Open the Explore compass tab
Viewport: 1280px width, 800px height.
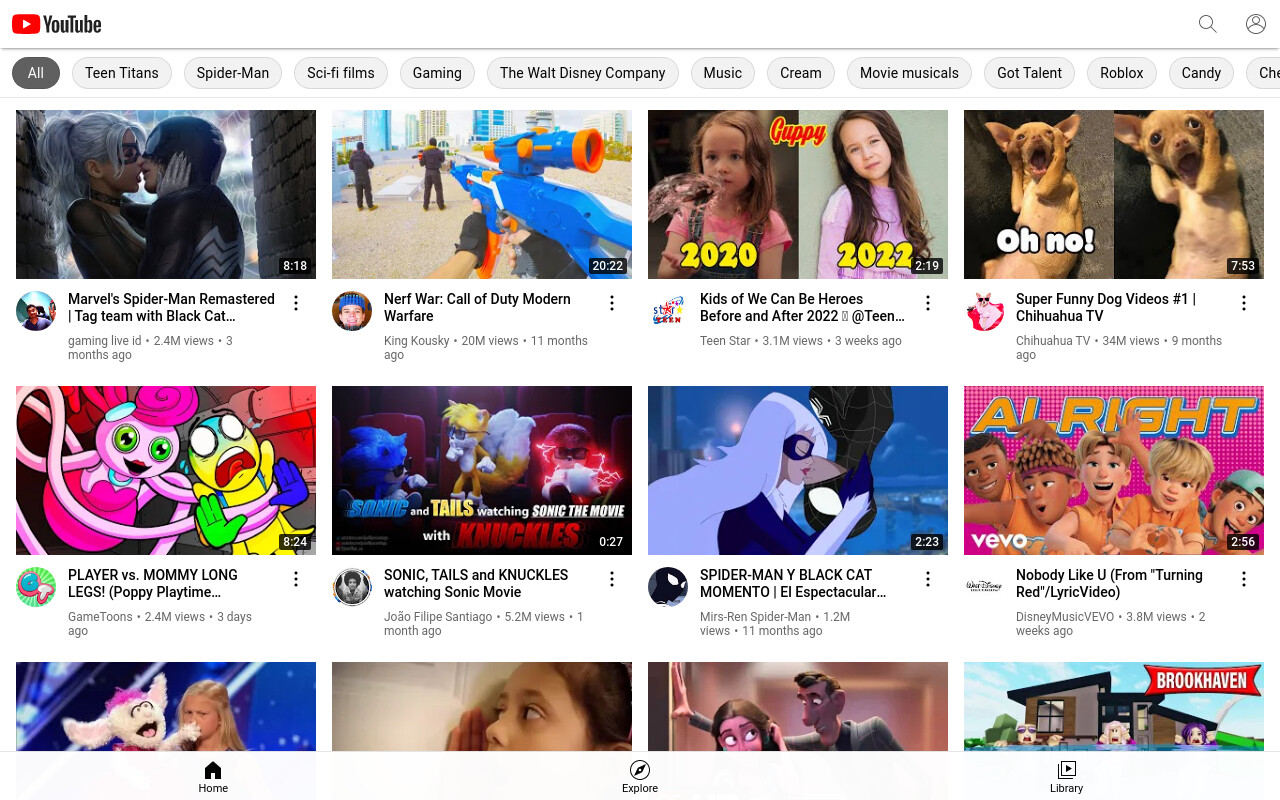pyautogui.click(x=640, y=776)
